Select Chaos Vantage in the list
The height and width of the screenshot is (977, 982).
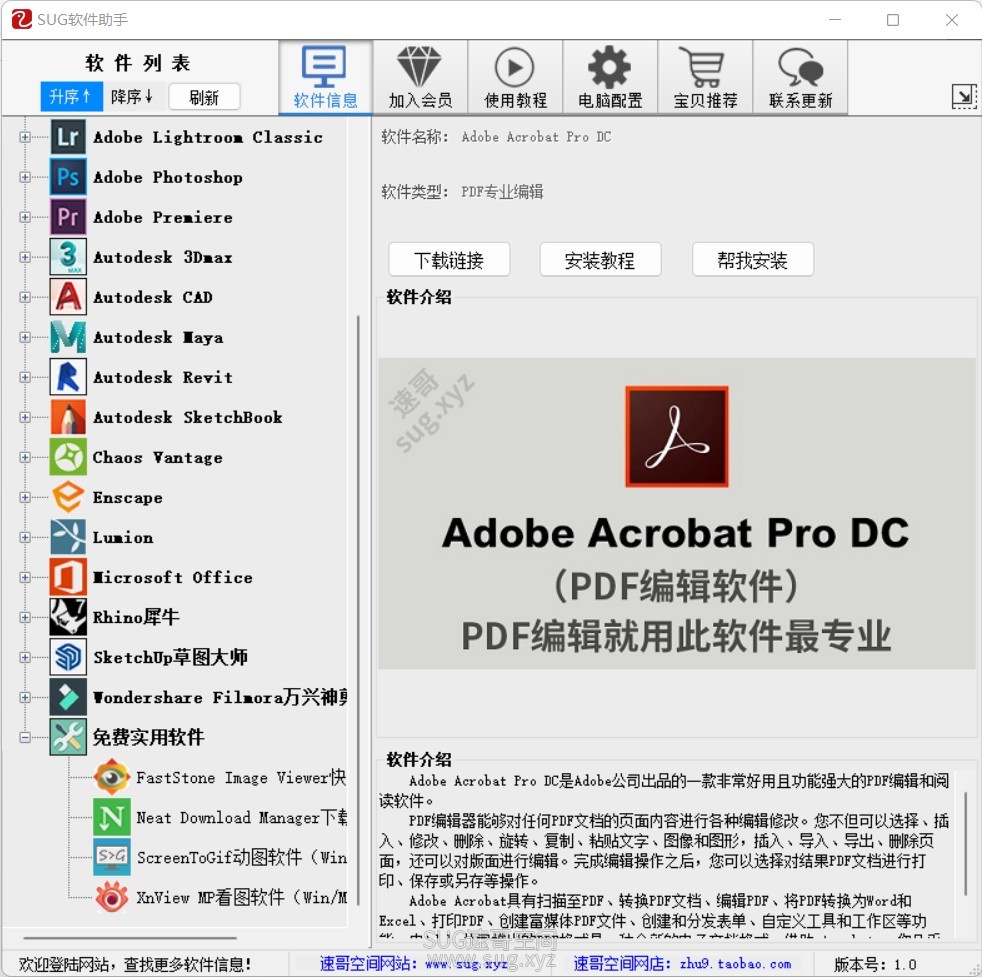click(157, 458)
